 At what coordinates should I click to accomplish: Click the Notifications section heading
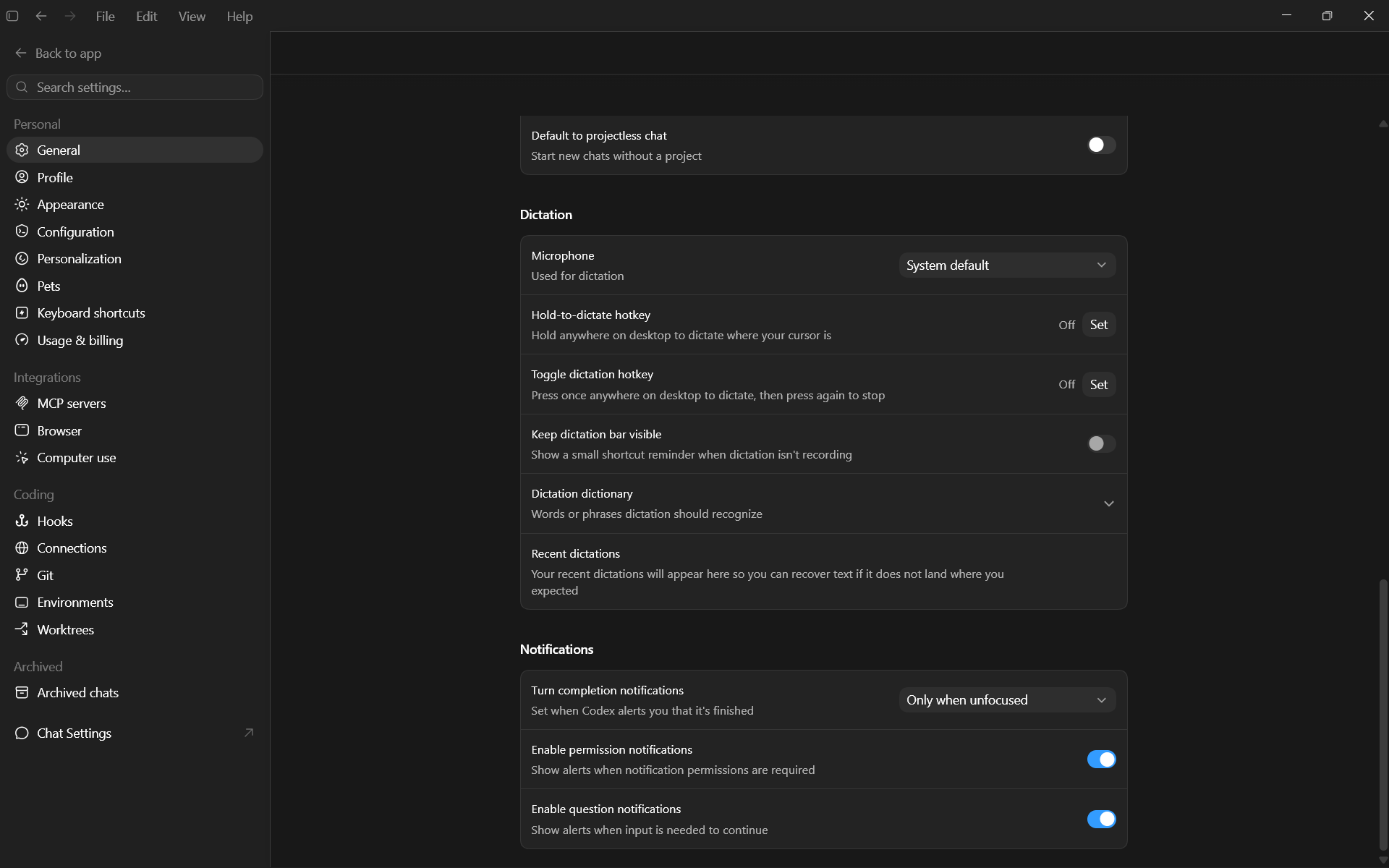556,650
